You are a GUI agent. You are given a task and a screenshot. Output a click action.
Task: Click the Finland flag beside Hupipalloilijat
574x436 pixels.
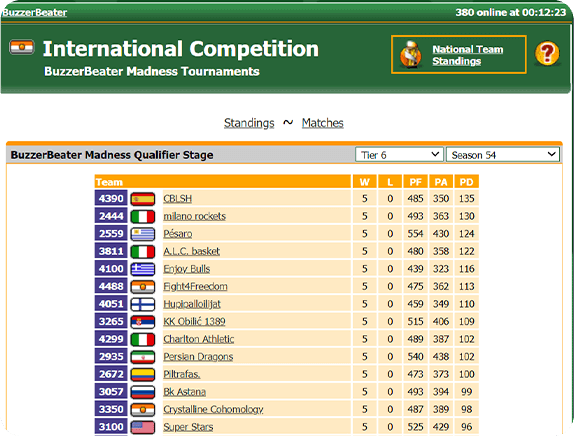tap(143, 304)
